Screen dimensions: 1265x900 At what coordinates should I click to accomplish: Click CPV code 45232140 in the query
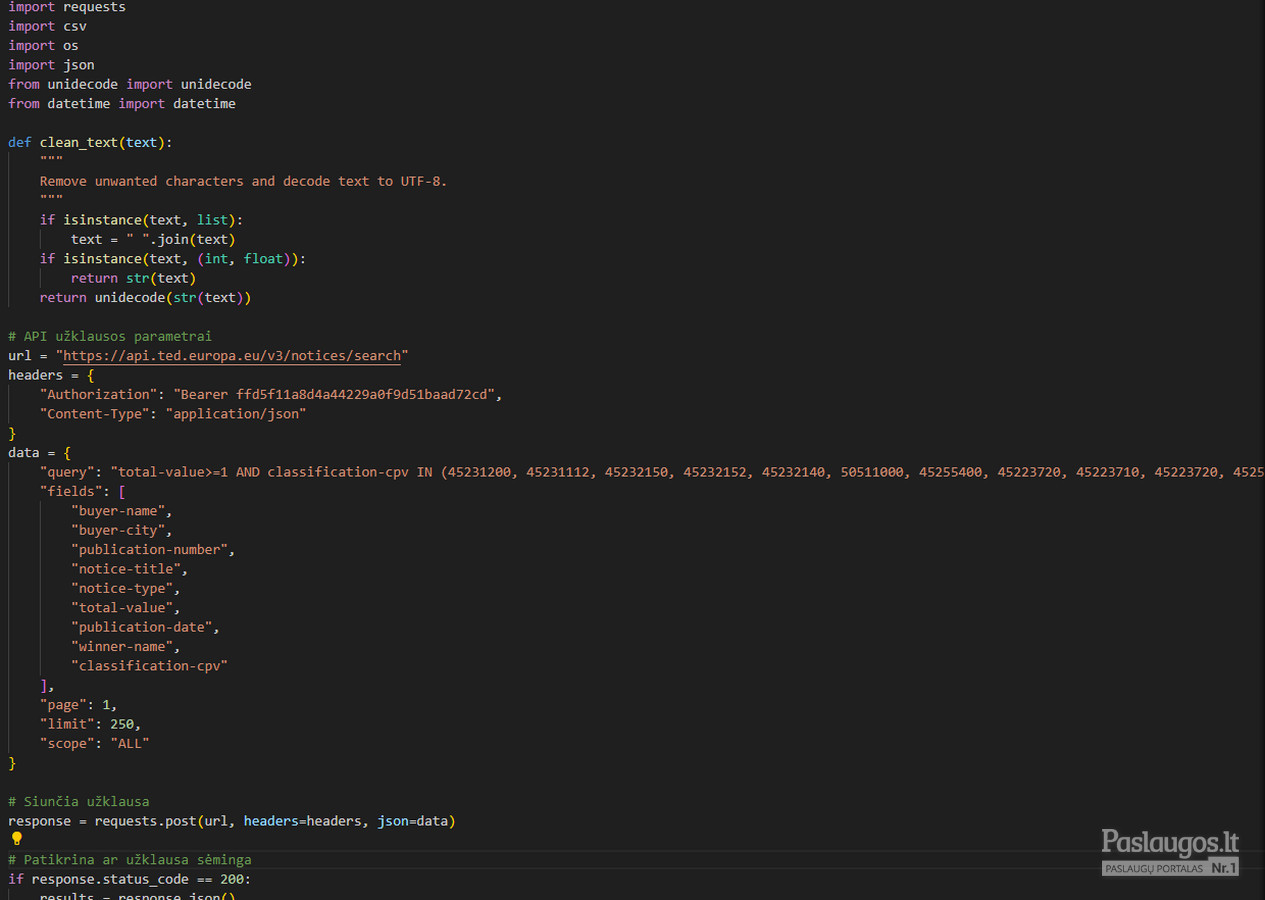tap(793, 472)
